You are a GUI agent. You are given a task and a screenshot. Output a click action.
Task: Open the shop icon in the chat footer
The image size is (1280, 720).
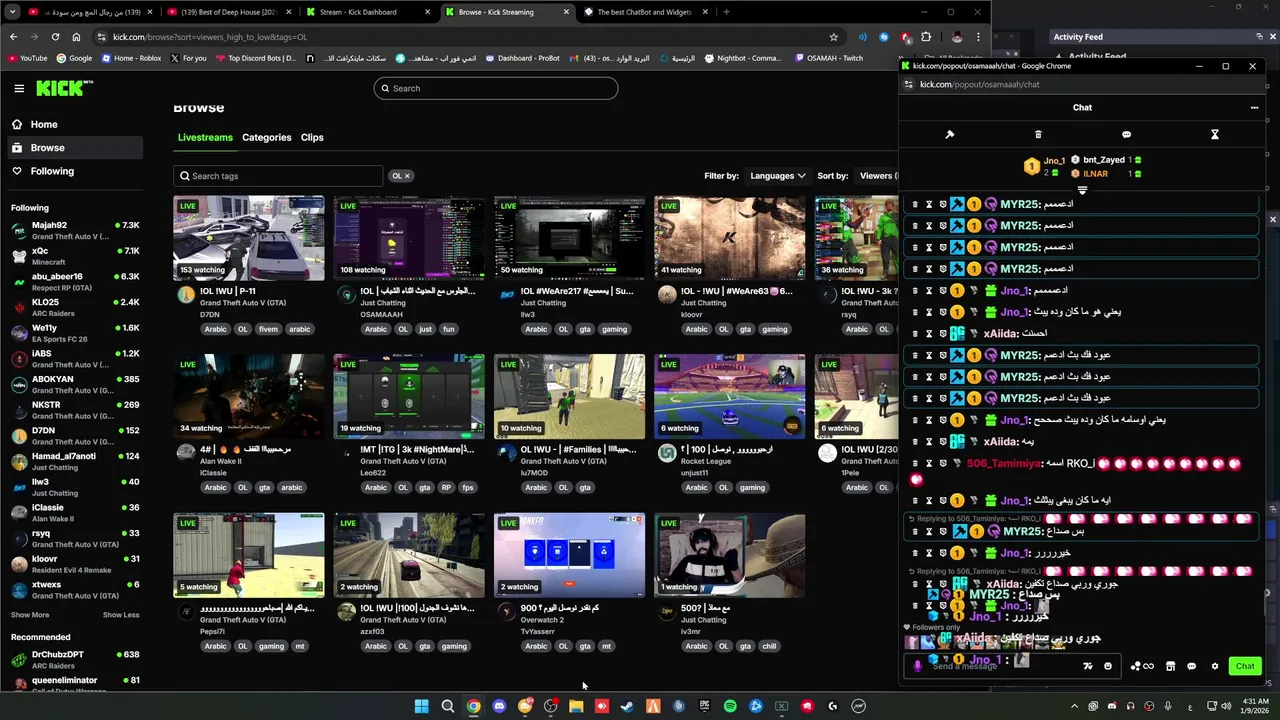tap(1170, 666)
